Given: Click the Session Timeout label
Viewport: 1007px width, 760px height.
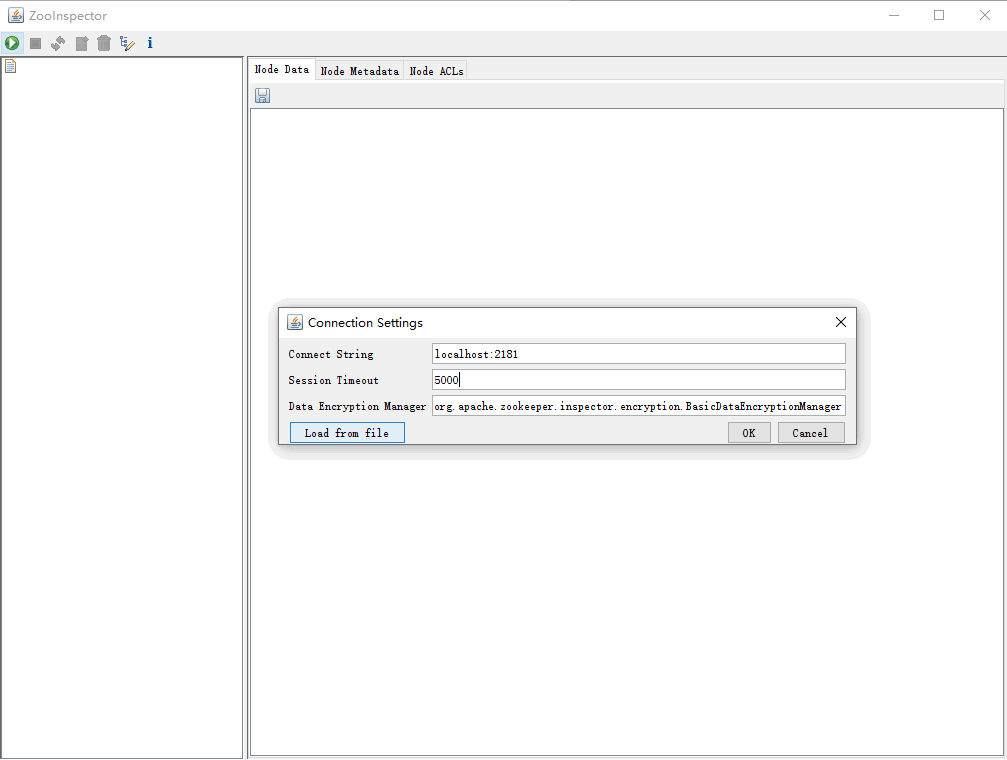Looking at the screenshot, I should [333, 380].
